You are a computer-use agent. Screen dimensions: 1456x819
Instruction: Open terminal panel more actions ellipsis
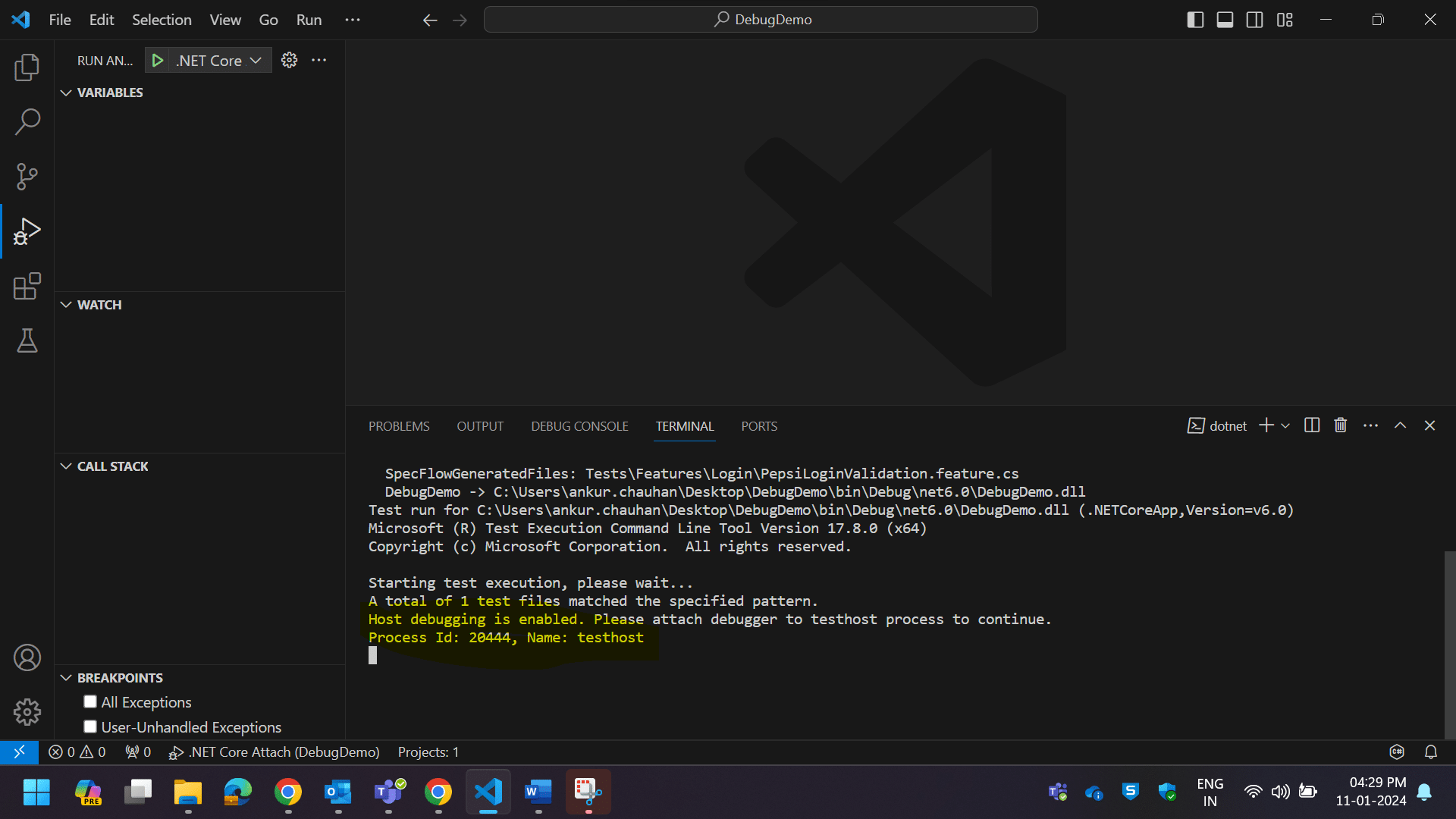(1370, 425)
